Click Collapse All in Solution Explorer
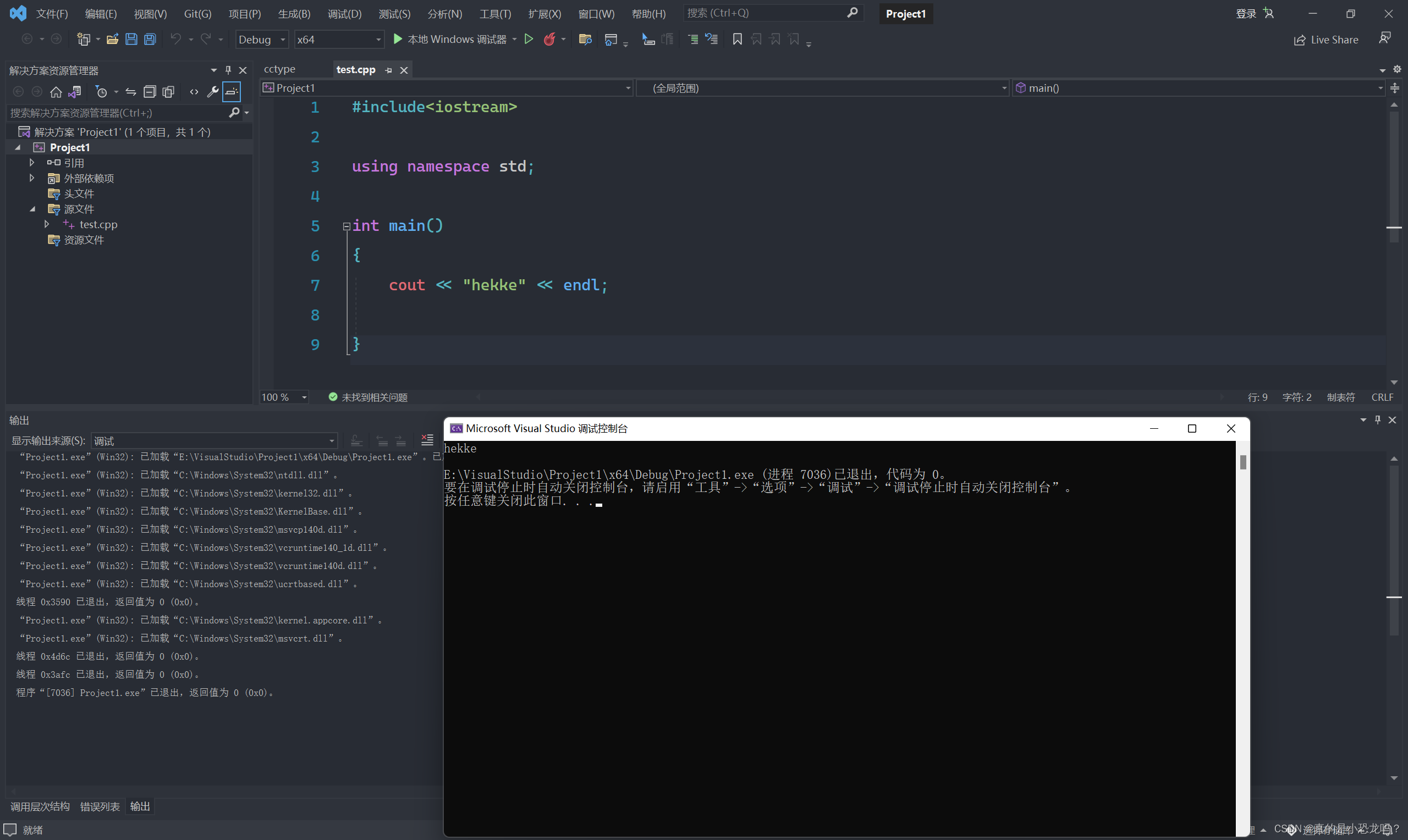The image size is (1408, 840). pyautogui.click(x=150, y=92)
